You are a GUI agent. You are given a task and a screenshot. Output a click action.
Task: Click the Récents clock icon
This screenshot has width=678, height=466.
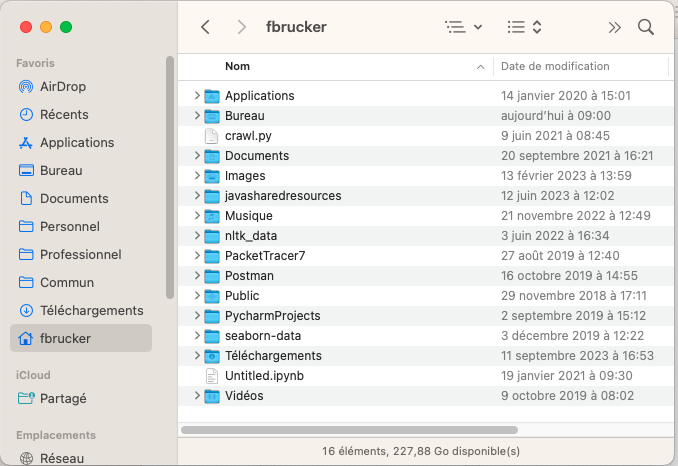(x=26, y=115)
